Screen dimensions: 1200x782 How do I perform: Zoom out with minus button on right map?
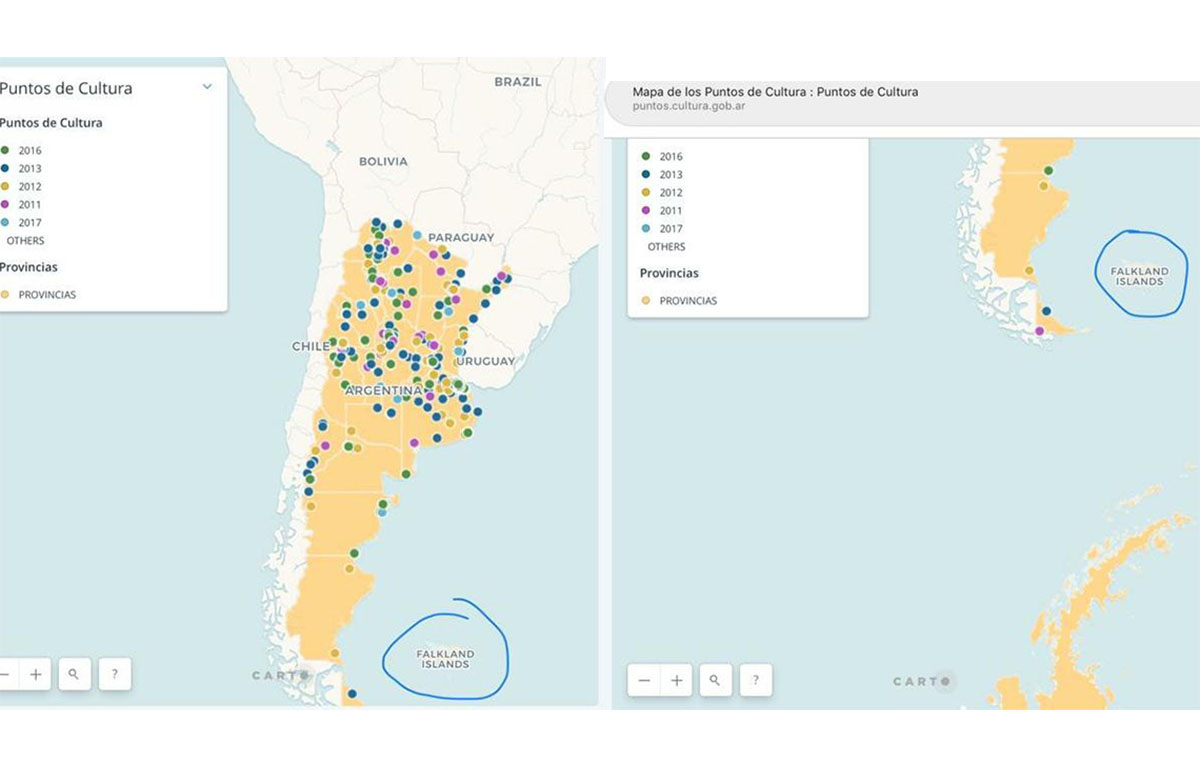[x=644, y=681]
